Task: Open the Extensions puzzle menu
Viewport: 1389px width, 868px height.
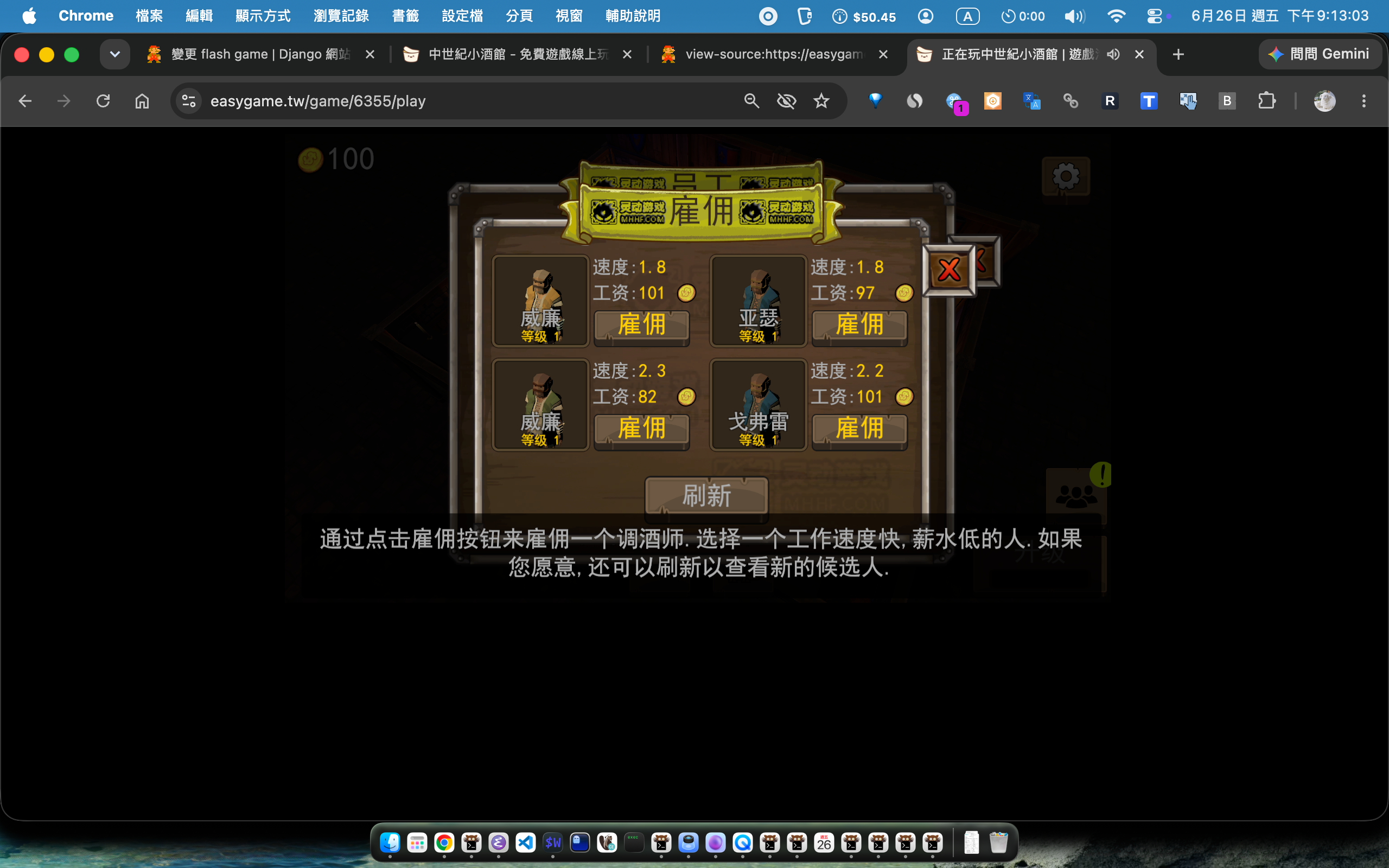Action: coord(1266,101)
